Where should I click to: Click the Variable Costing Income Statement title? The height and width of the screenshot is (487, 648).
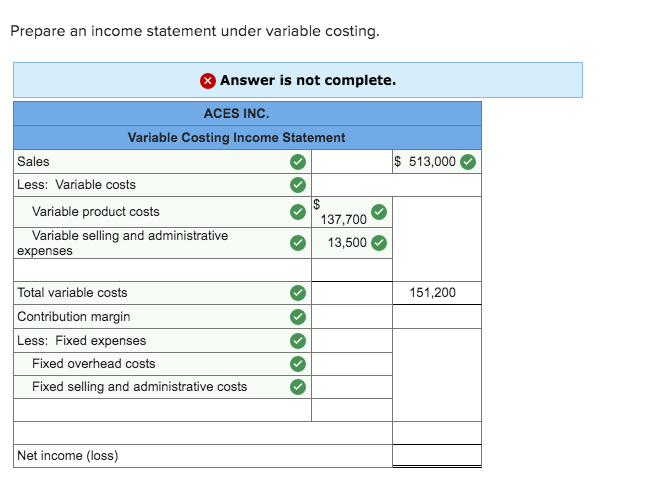point(236,137)
